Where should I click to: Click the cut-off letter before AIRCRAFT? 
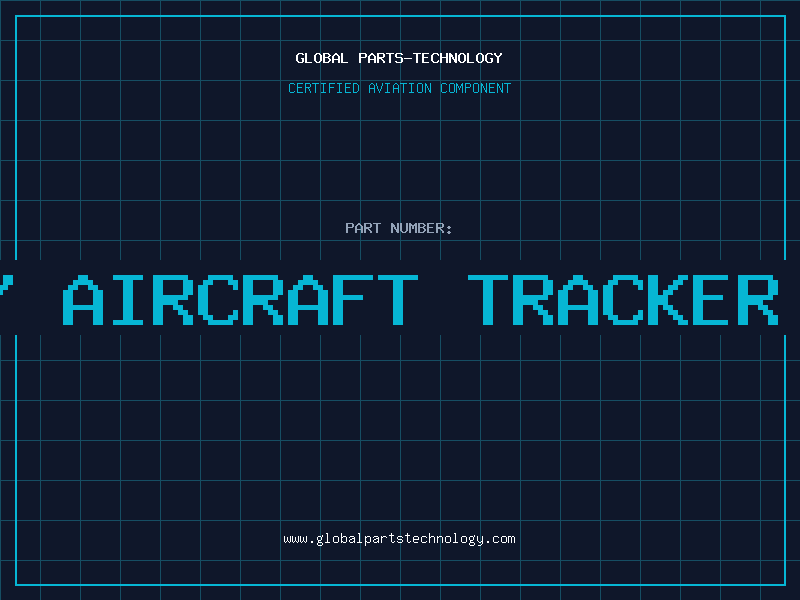tap(6, 286)
